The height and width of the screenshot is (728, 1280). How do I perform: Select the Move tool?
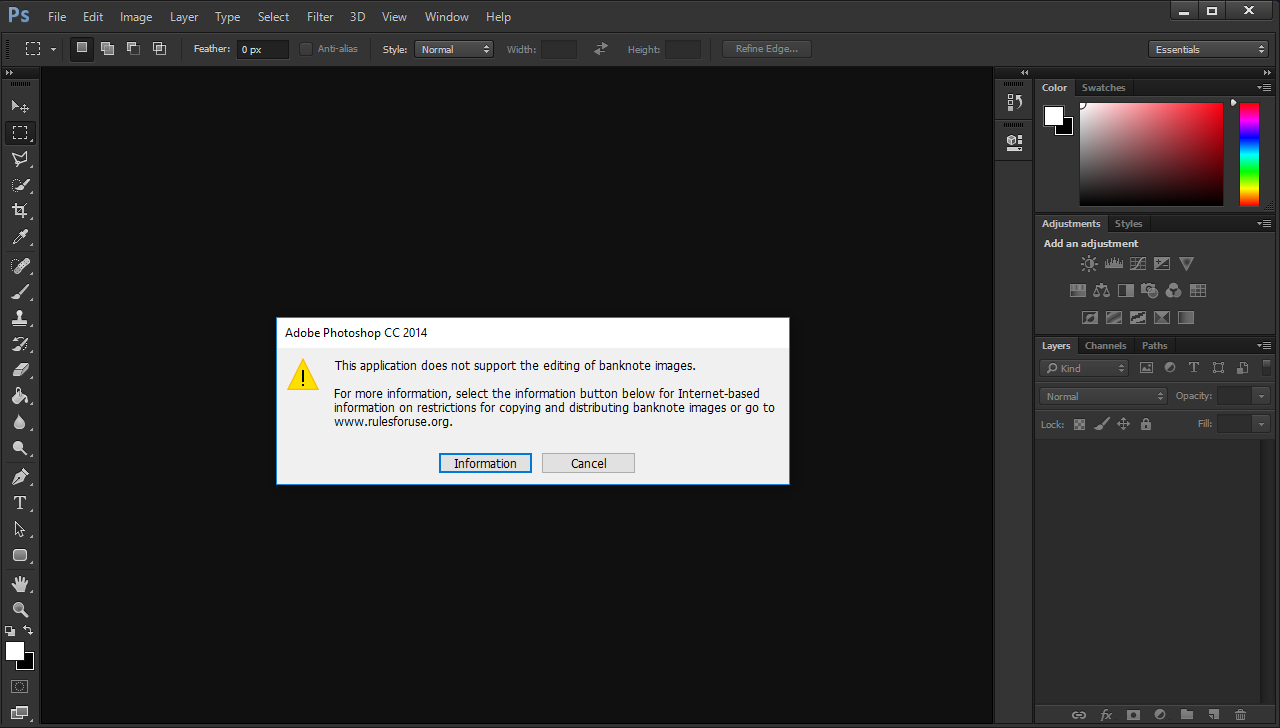coord(20,106)
